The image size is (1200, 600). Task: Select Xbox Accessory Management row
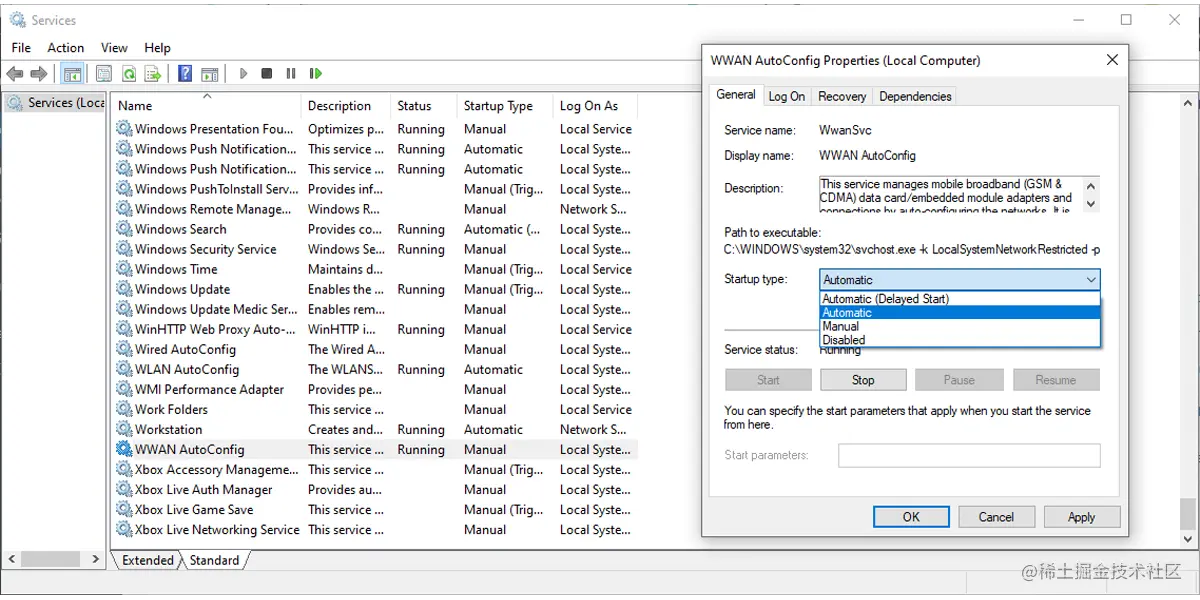click(375, 469)
